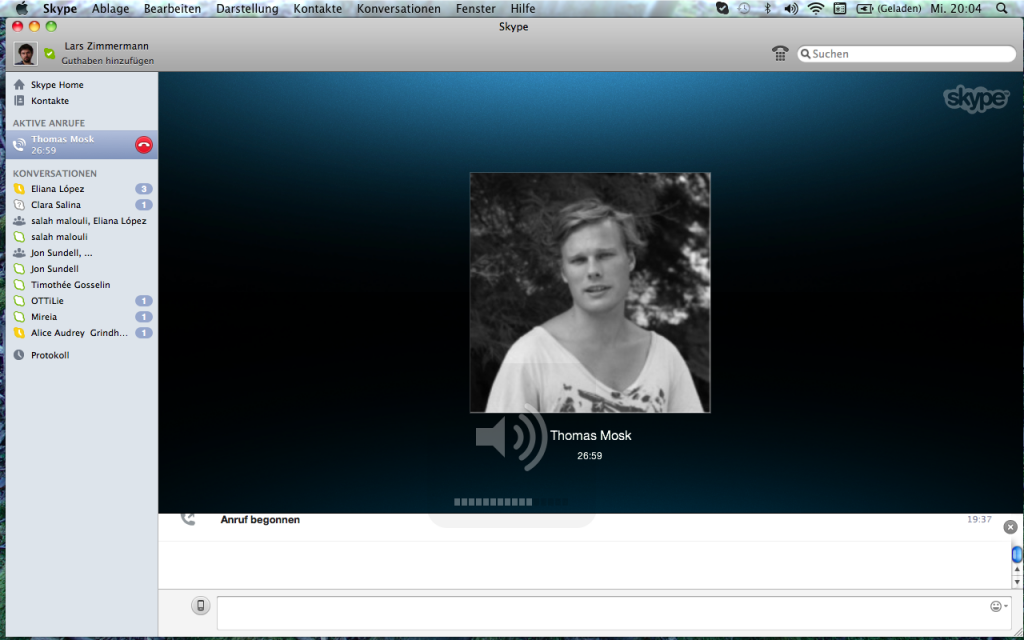Click the Anruf begonnen message
This screenshot has width=1024, height=640.
[x=260, y=520]
